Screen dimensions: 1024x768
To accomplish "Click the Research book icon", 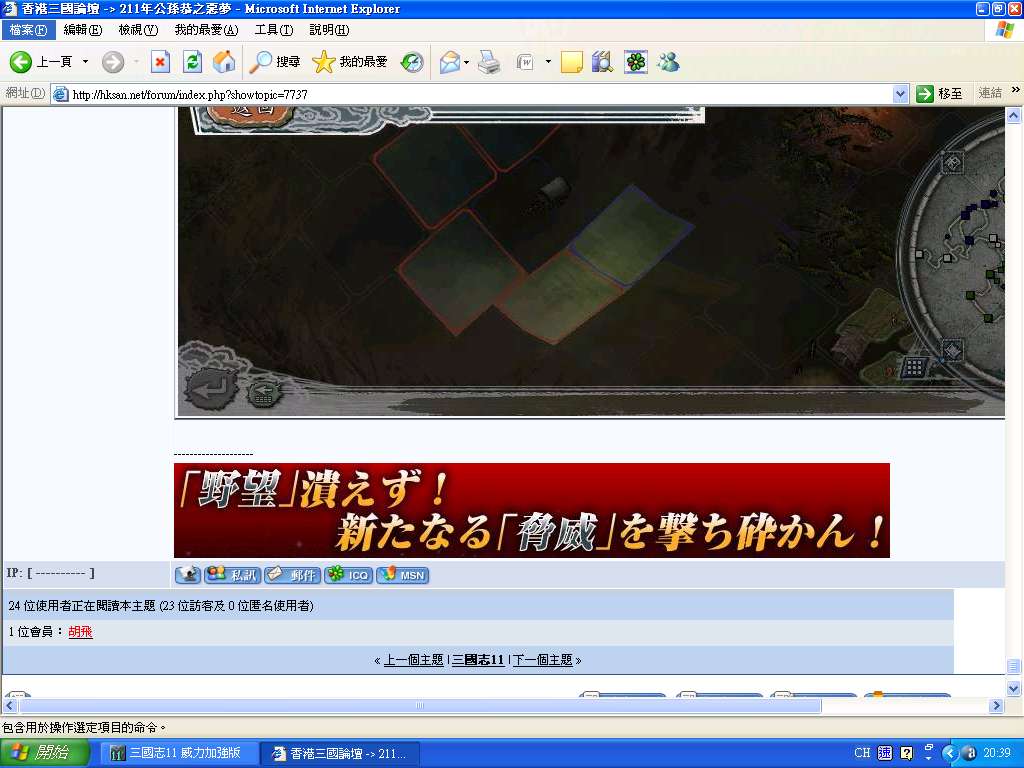I will coord(602,62).
